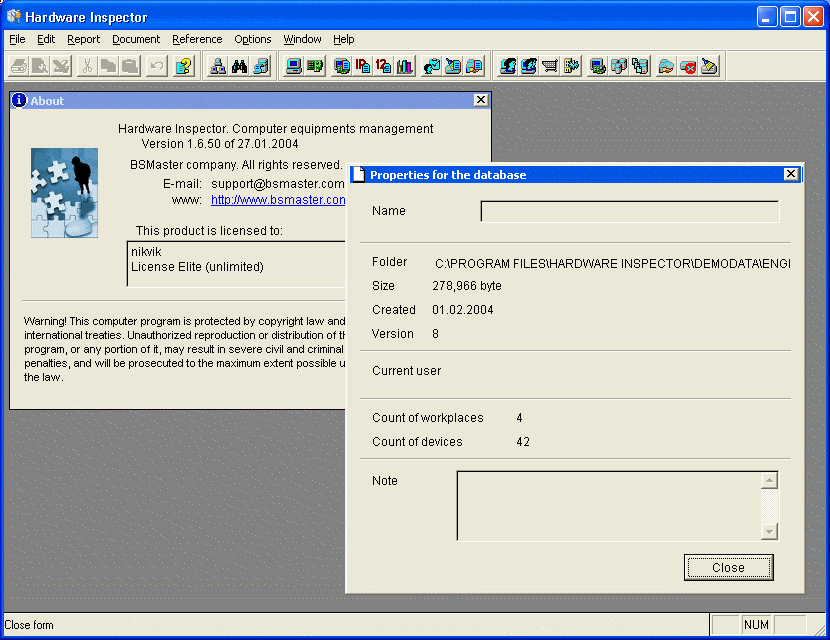830x640 pixels.
Task: Click the Note scrollbar up arrow
Action: (x=769, y=480)
